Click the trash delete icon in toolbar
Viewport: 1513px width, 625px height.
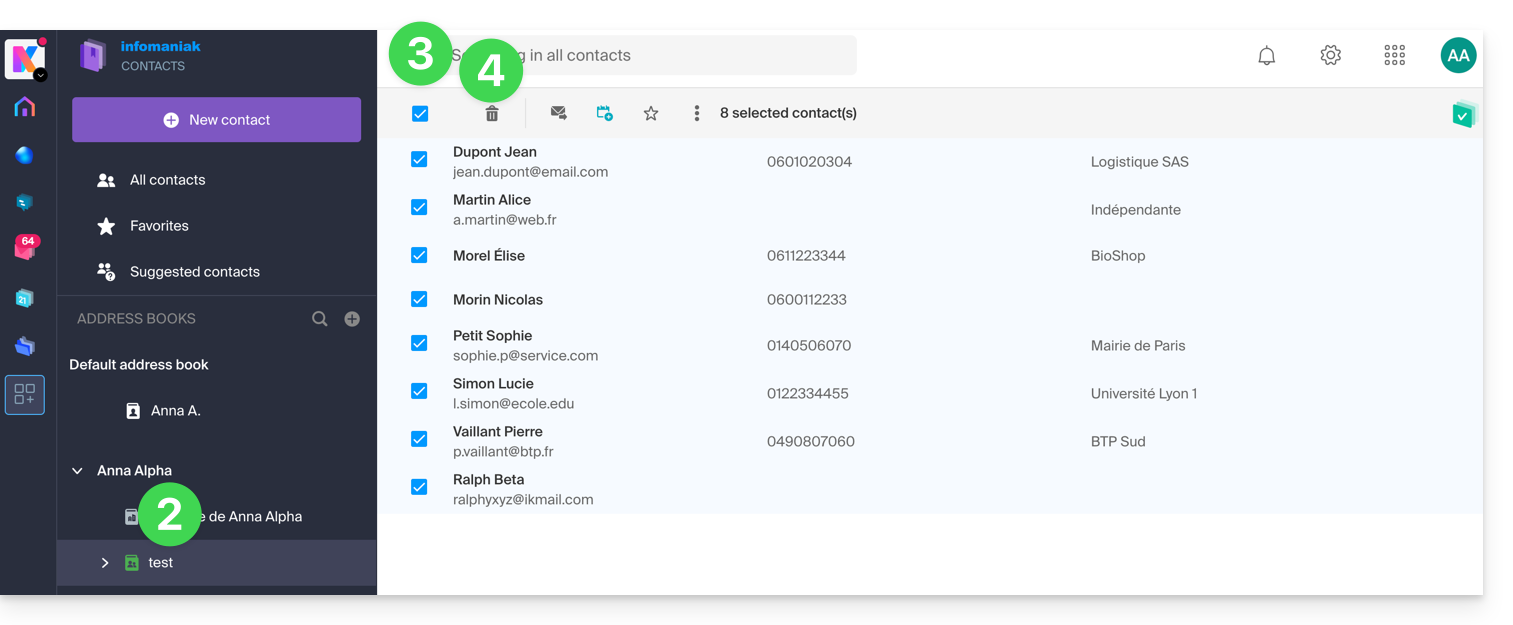492,114
